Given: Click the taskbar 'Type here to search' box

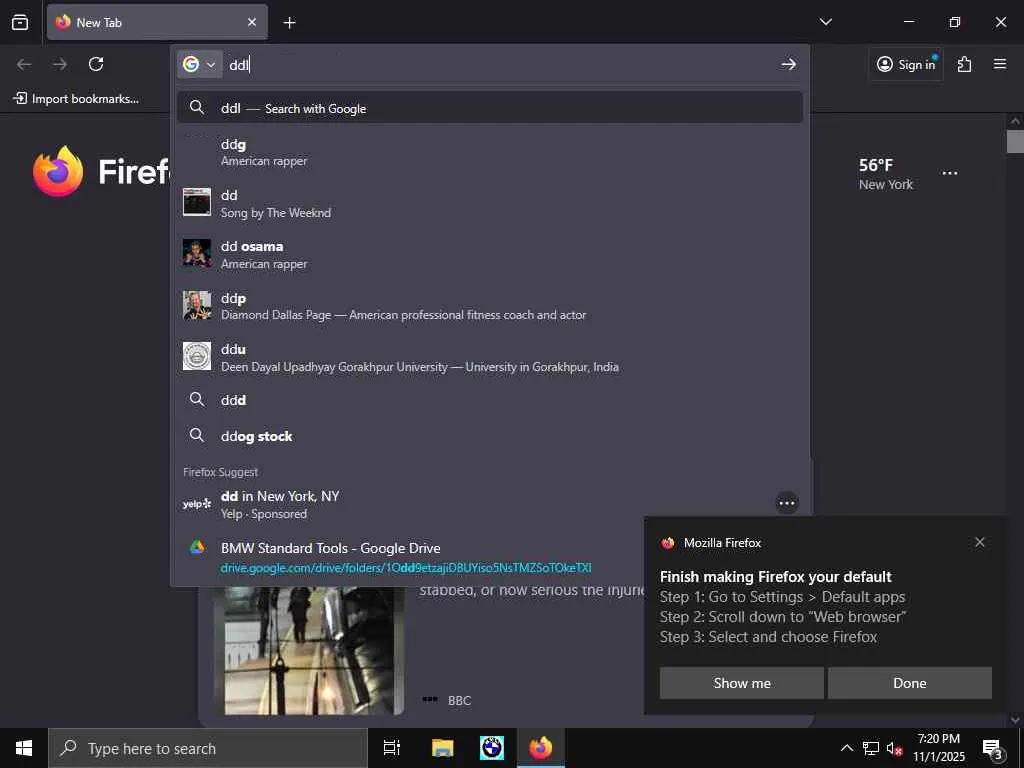Looking at the screenshot, I should [x=208, y=748].
